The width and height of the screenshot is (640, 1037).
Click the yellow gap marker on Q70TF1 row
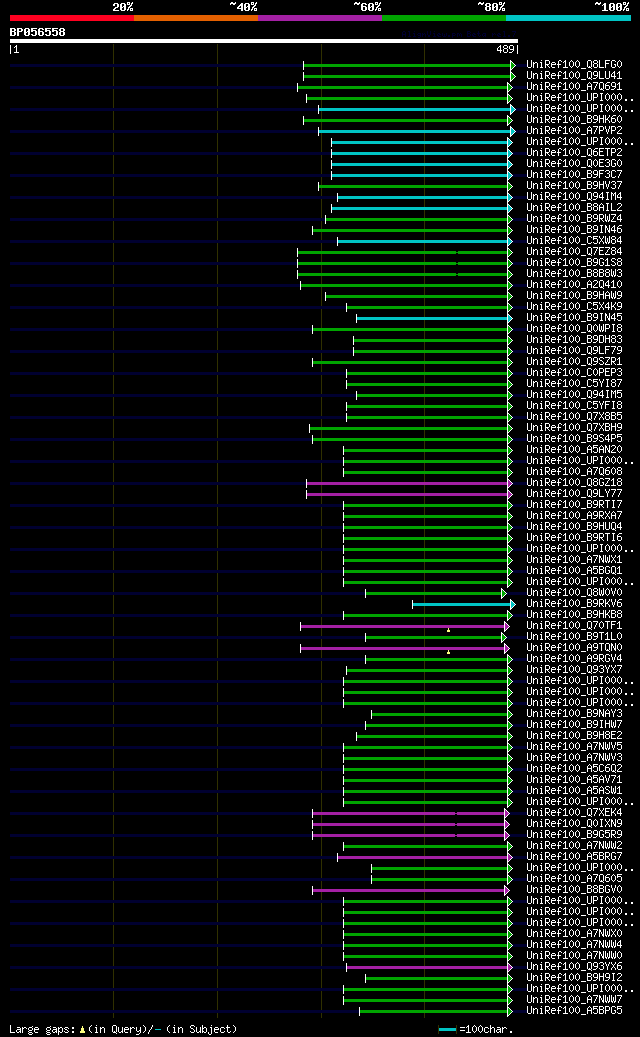(448, 630)
